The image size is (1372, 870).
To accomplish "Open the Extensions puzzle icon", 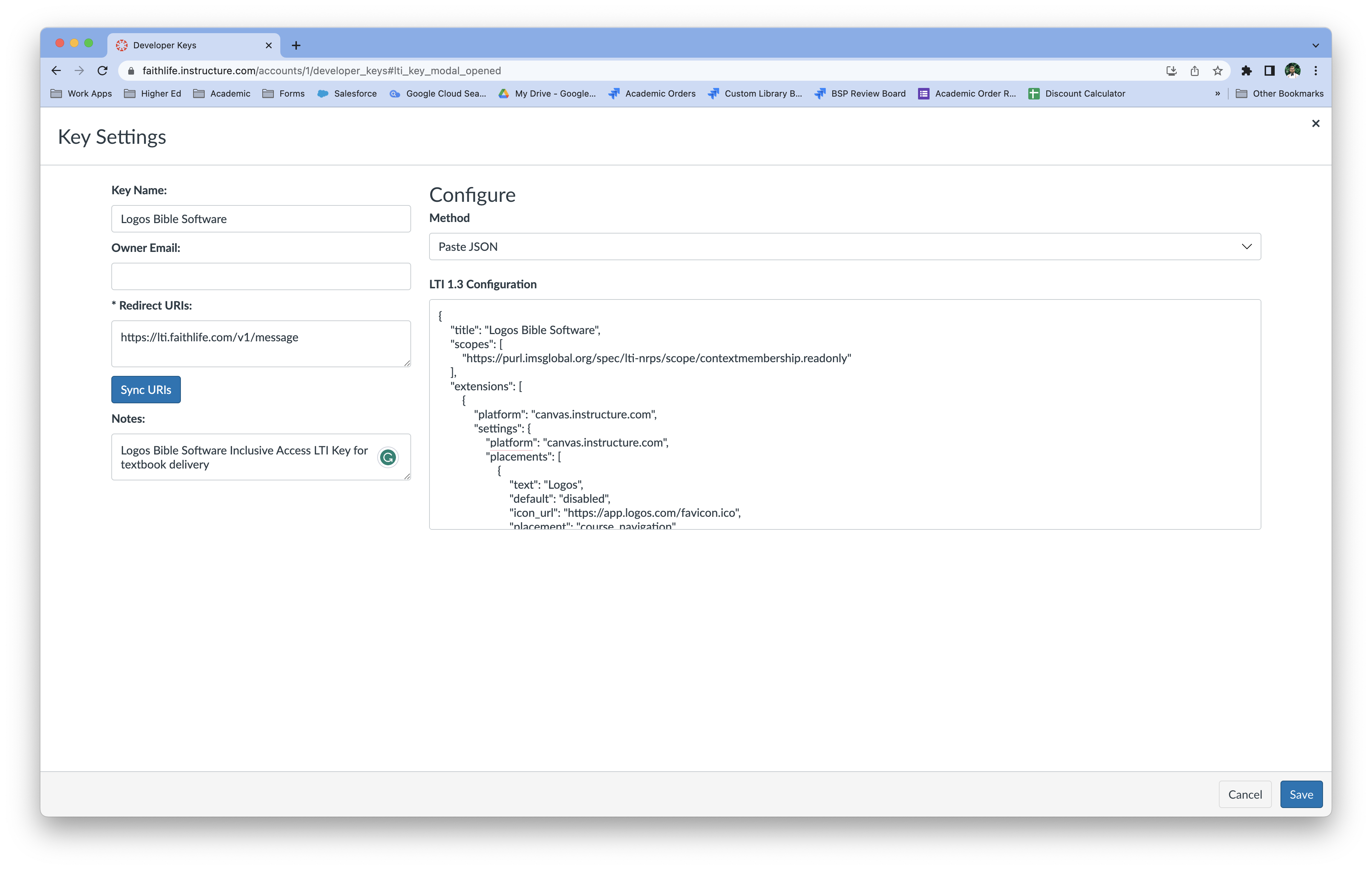I will point(1247,71).
